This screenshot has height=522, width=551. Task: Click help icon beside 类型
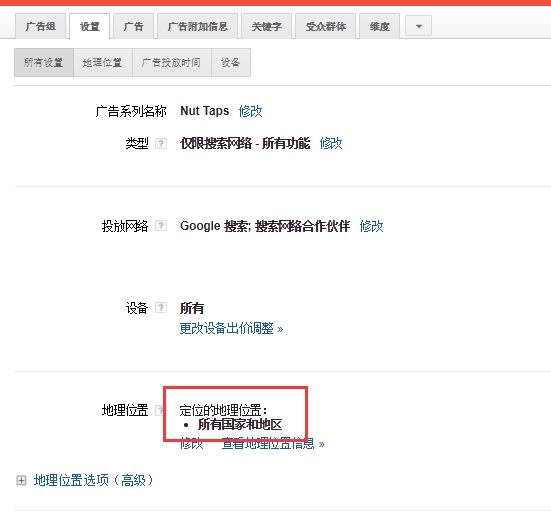pyautogui.click(x=161, y=143)
